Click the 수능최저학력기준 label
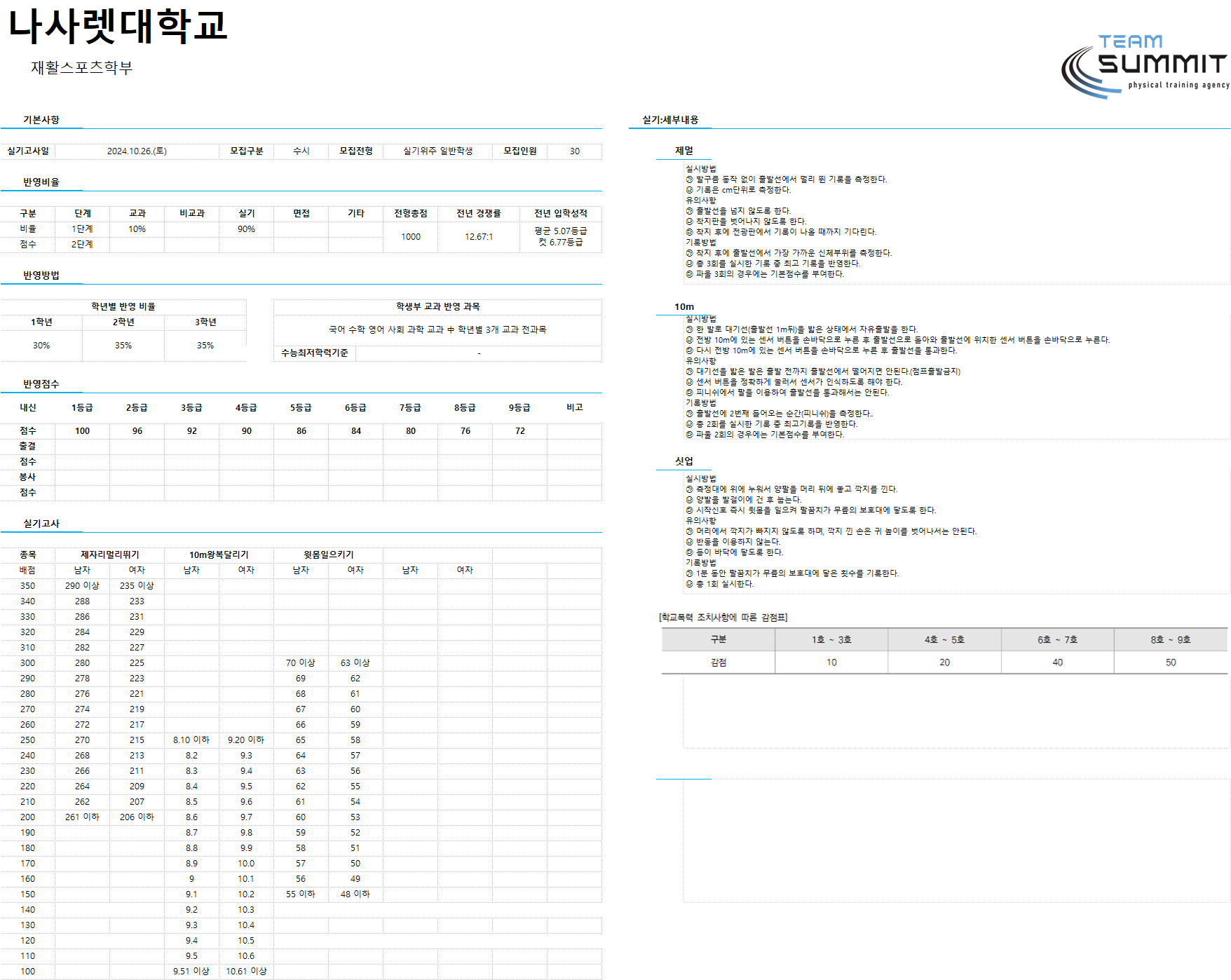Image resolution: width=1231 pixels, height=980 pixels. (315, 353)
